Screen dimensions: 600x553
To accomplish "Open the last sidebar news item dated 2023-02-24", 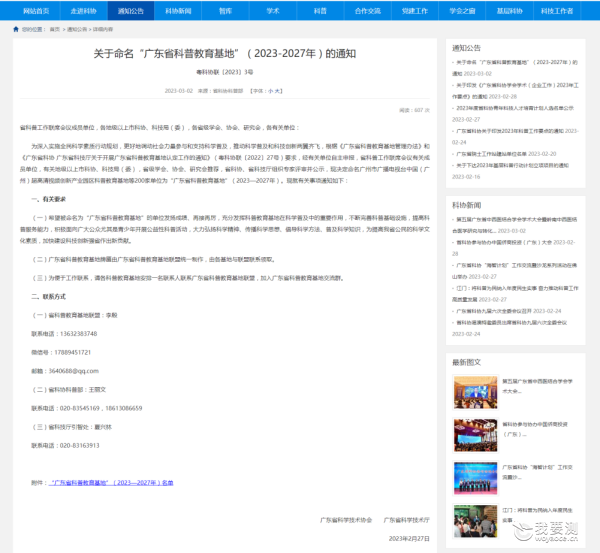I will [x=510, y=328].
